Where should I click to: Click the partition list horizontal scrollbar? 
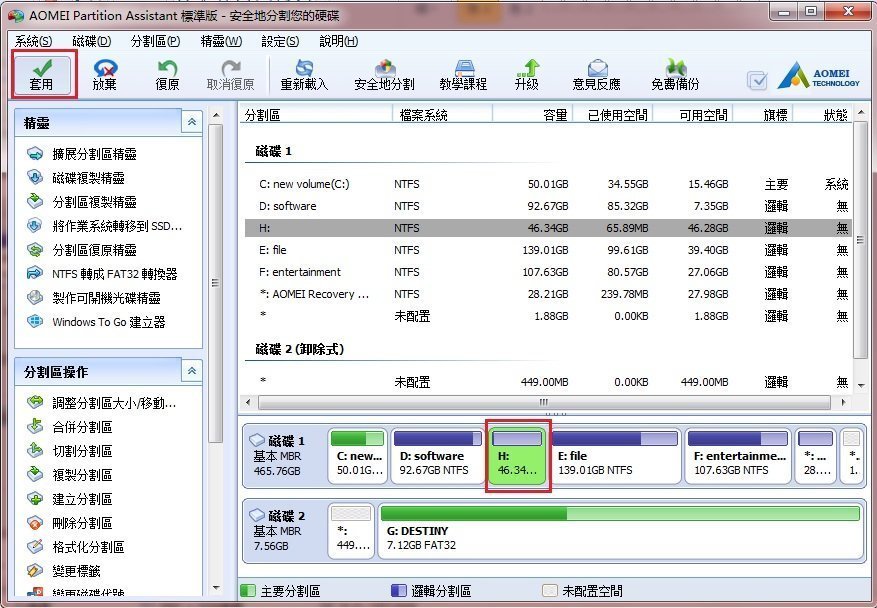click(x=544, y=402)
